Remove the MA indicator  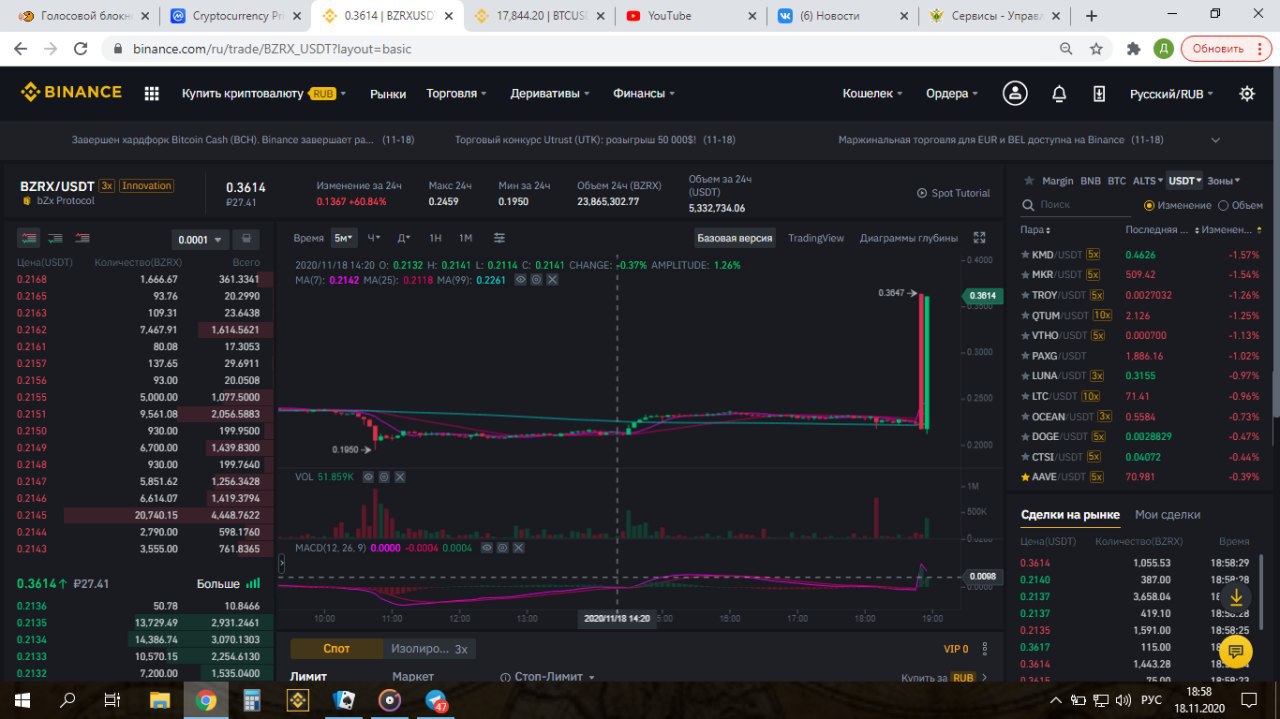coord(552,280)
